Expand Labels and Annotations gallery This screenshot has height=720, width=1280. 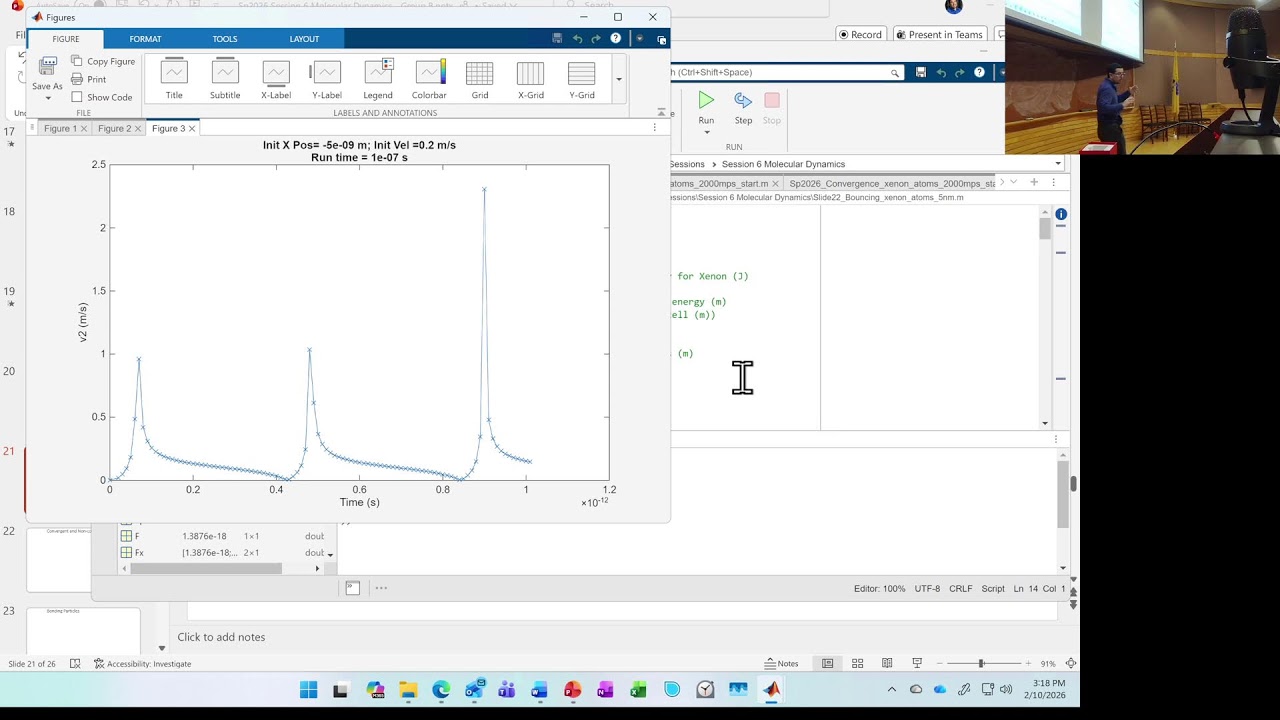click(x=619, y=79)
